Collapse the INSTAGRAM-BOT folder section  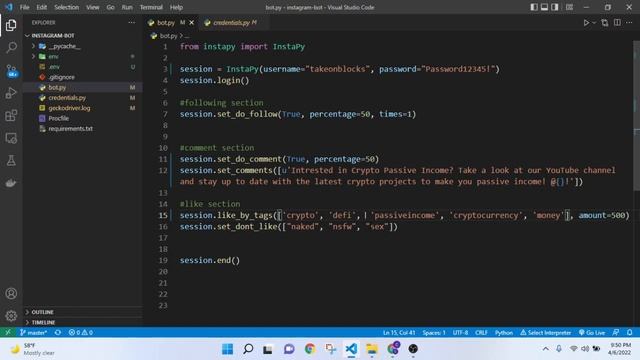(82, 36)
